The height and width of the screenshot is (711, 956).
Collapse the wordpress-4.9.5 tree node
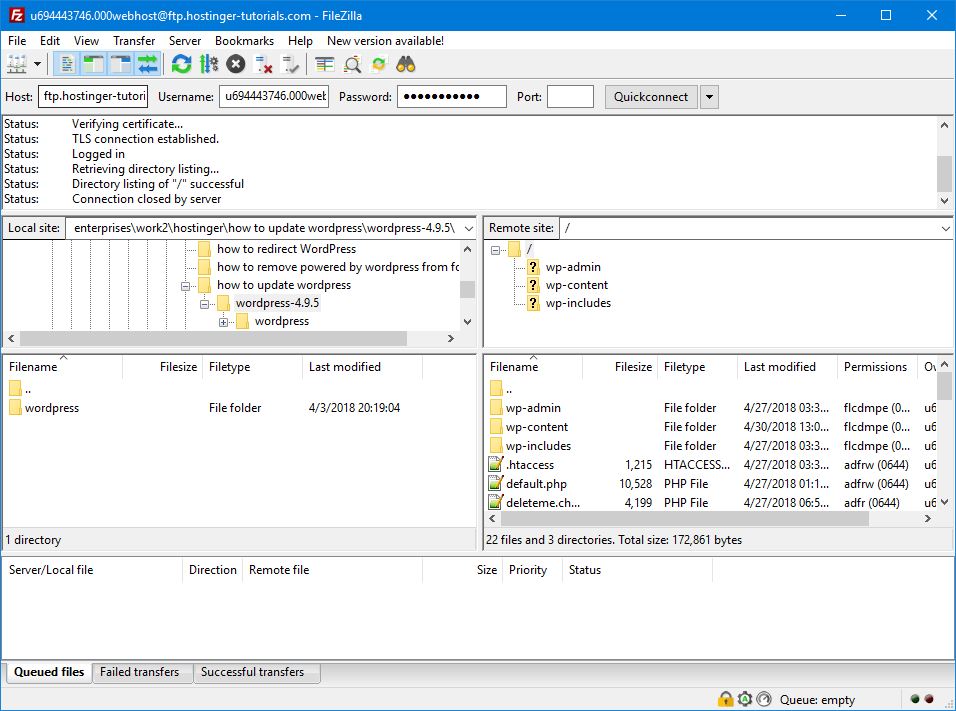coord(204,303)
